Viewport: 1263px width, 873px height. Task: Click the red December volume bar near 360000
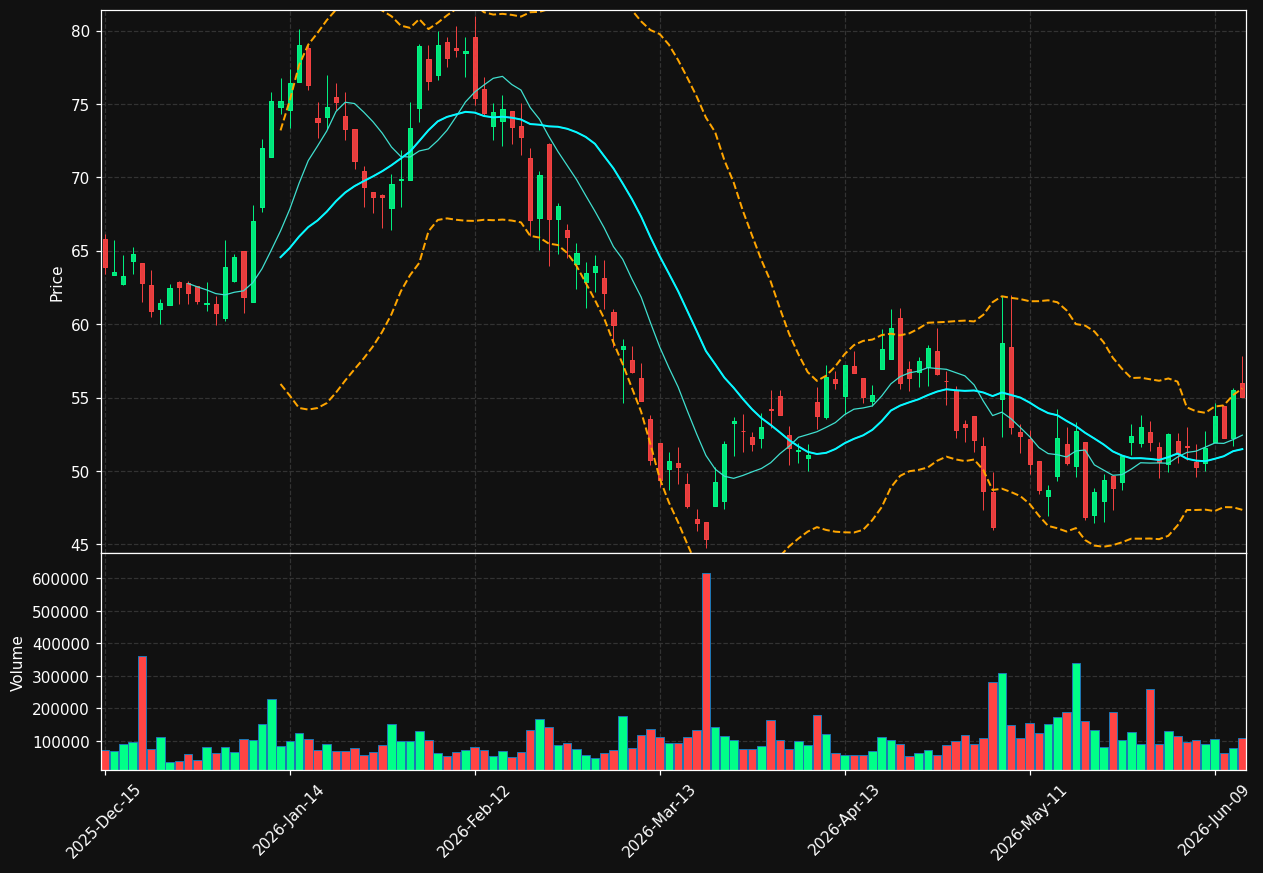pyautogui.click(x=142, y=713)
